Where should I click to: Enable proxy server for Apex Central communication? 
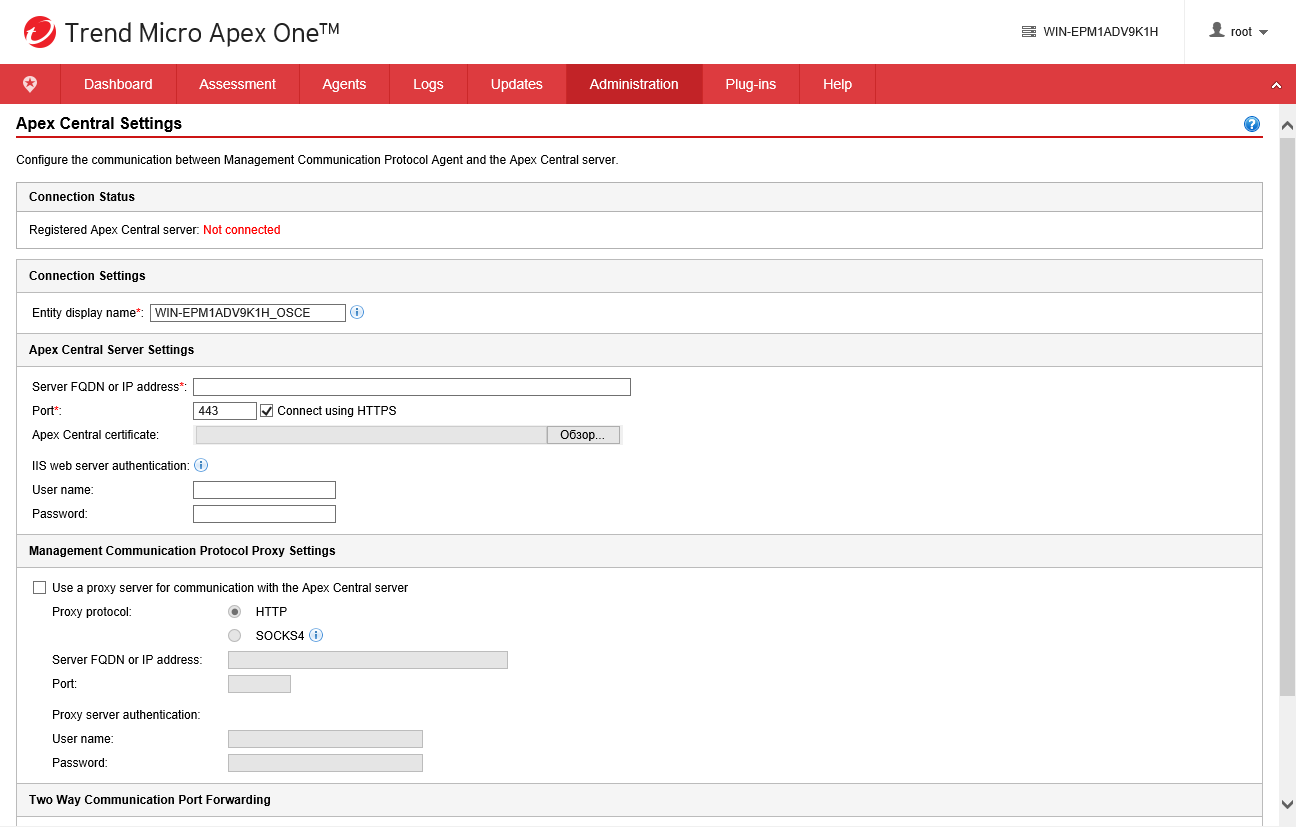pyautogui.click(x=40, y=588)
